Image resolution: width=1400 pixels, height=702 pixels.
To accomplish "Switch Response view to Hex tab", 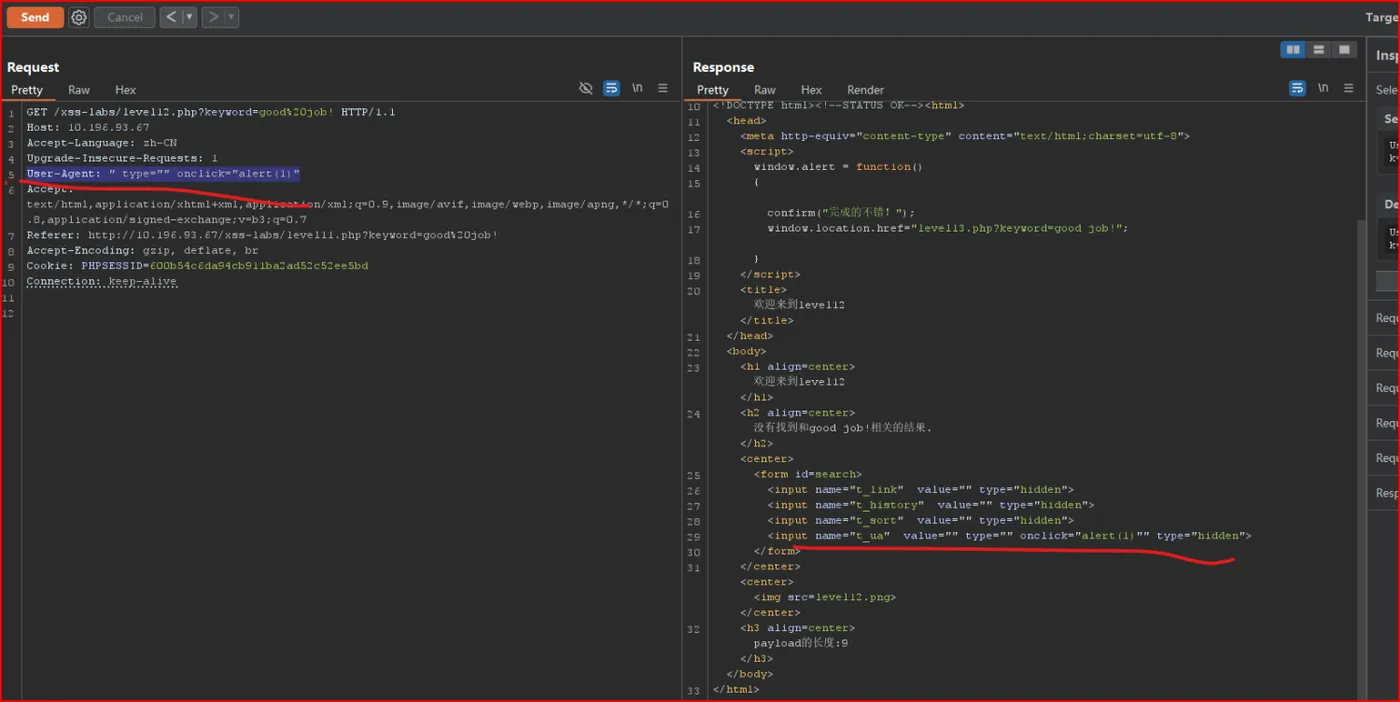I will coord(811,90).
